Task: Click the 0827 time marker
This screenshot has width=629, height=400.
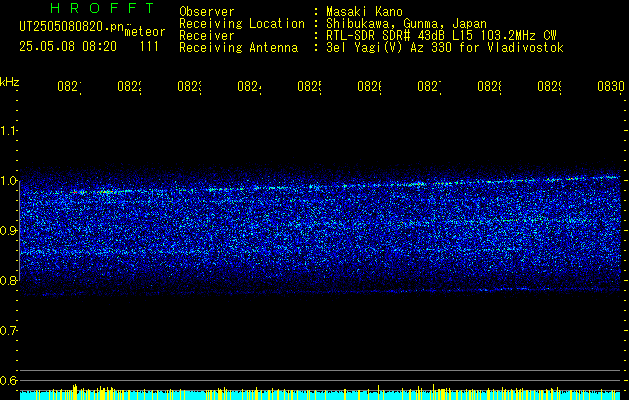Action: (x=429, y=86)
